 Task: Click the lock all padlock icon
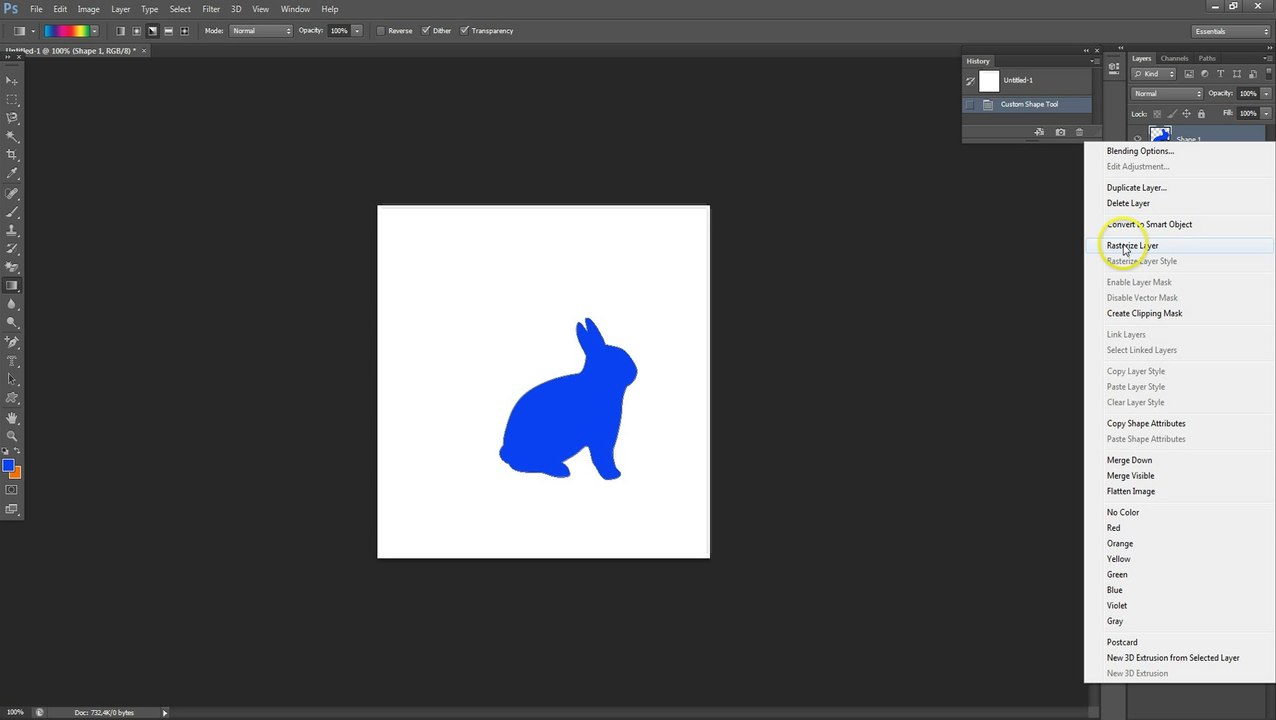pyautogui.click(x=1201, y=114)
